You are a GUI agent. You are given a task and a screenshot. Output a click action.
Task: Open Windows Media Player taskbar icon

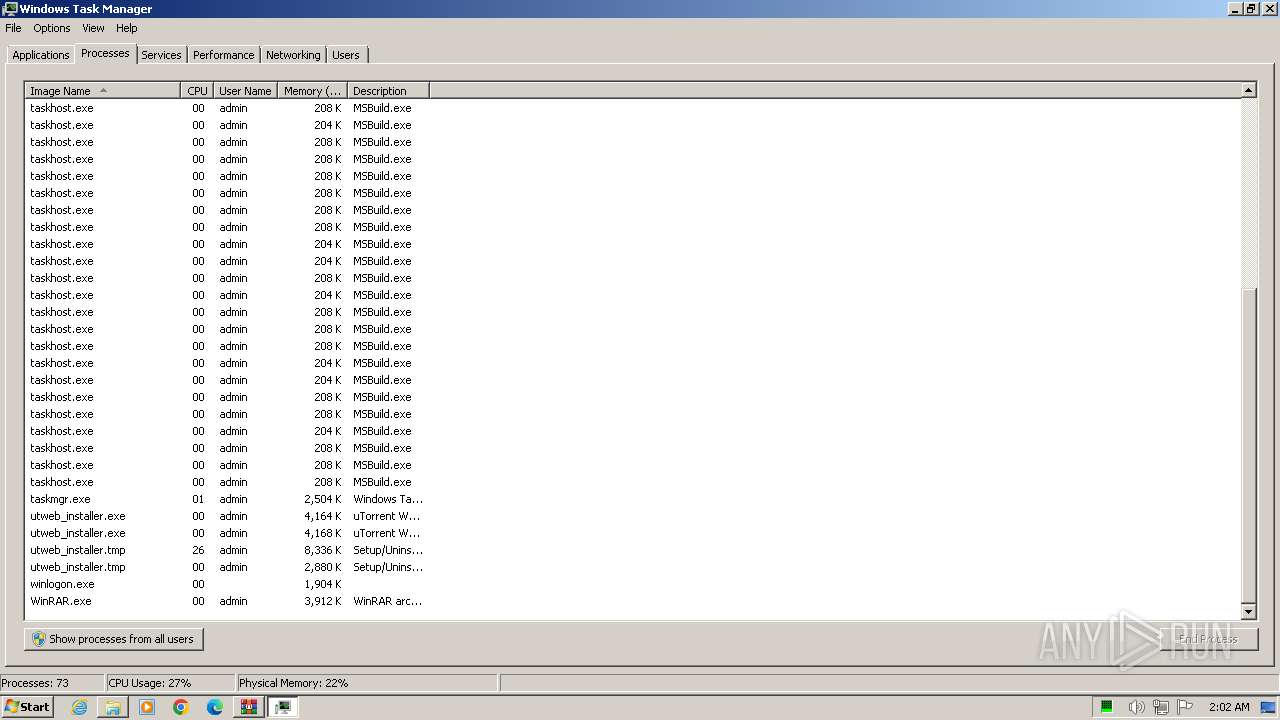(x=147, y=707)
